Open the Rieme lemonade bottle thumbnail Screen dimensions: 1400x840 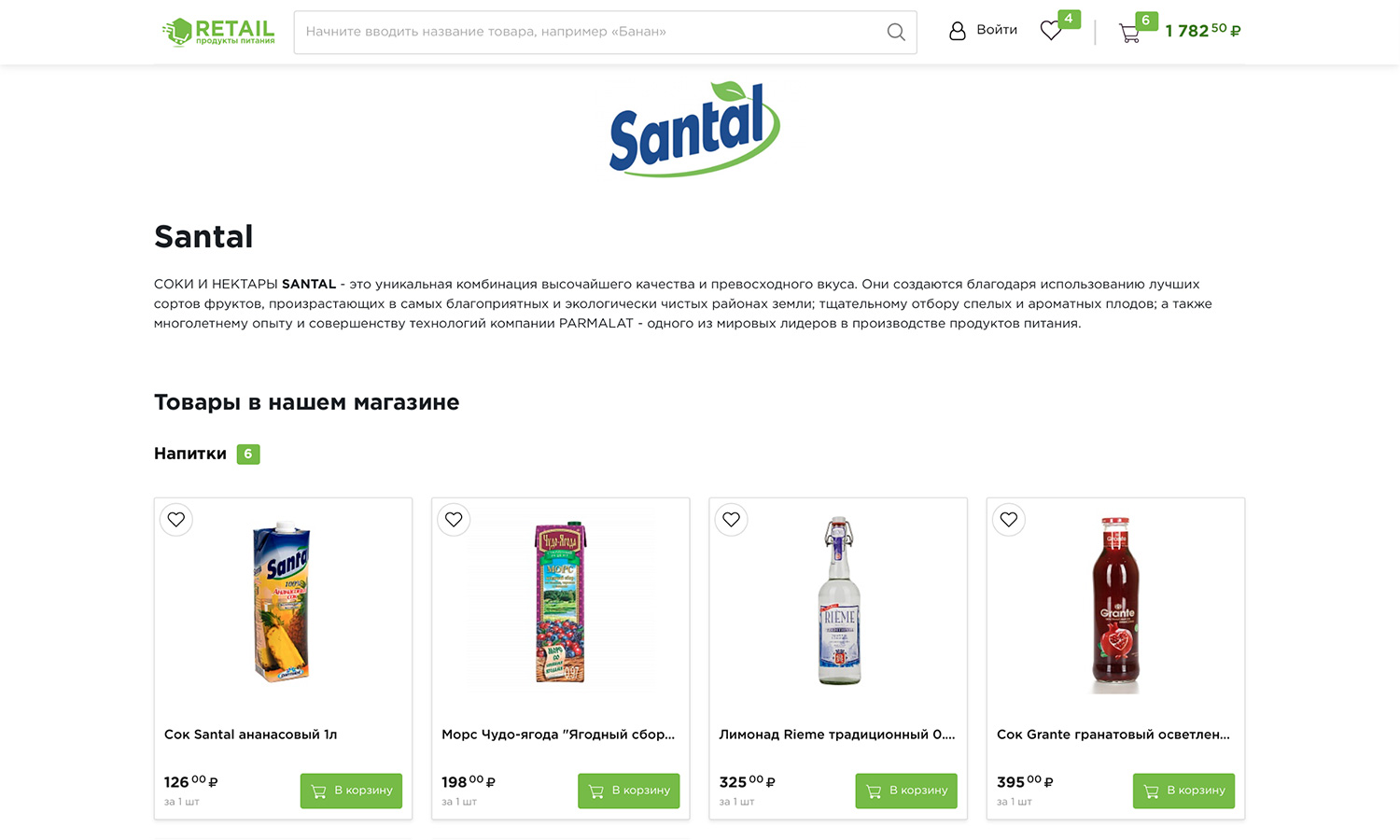coord(839,601)
